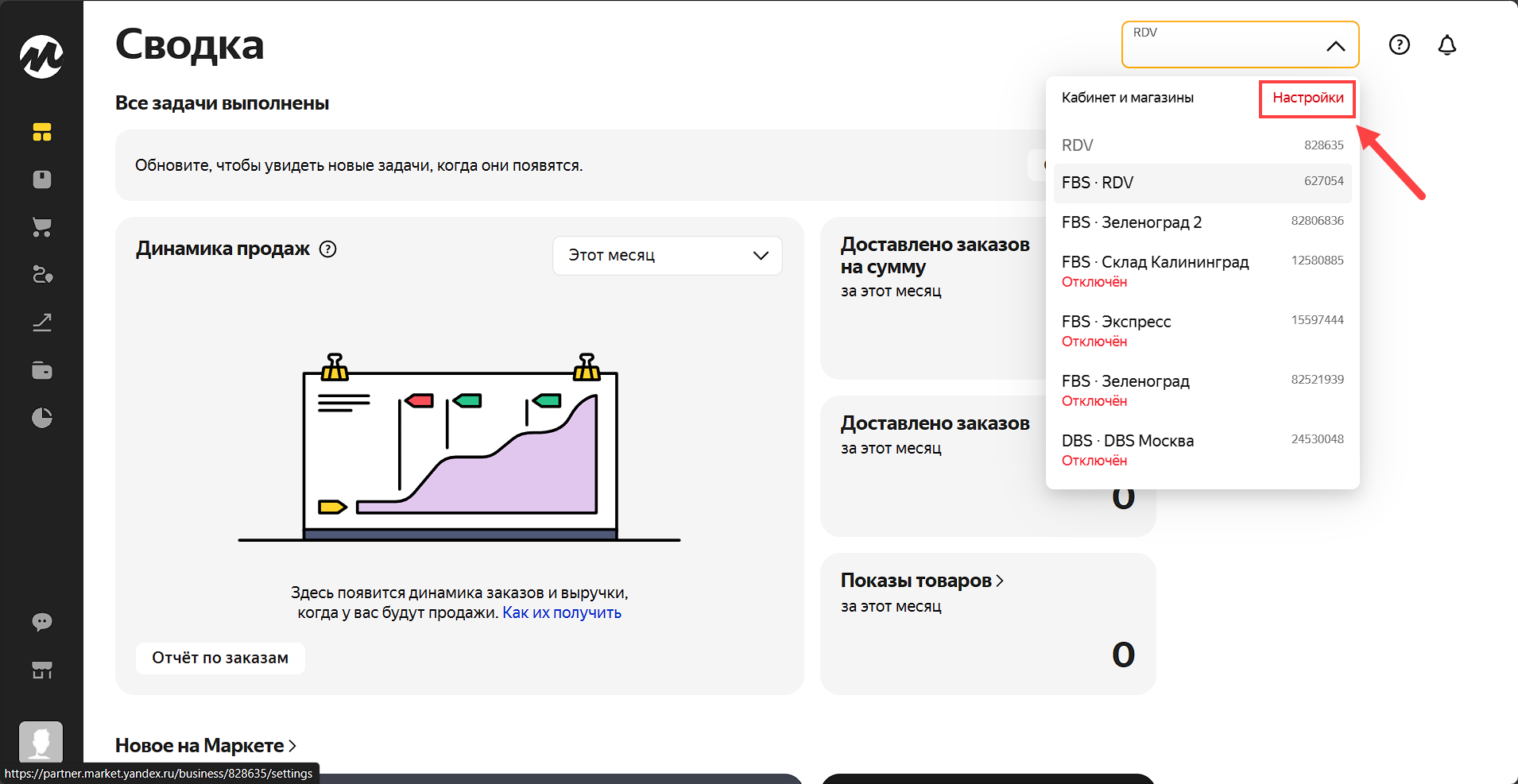This screenshot has height=784, width=1518.
Task: Select the Сводка page title text
Action: click(x=189, y=44)
